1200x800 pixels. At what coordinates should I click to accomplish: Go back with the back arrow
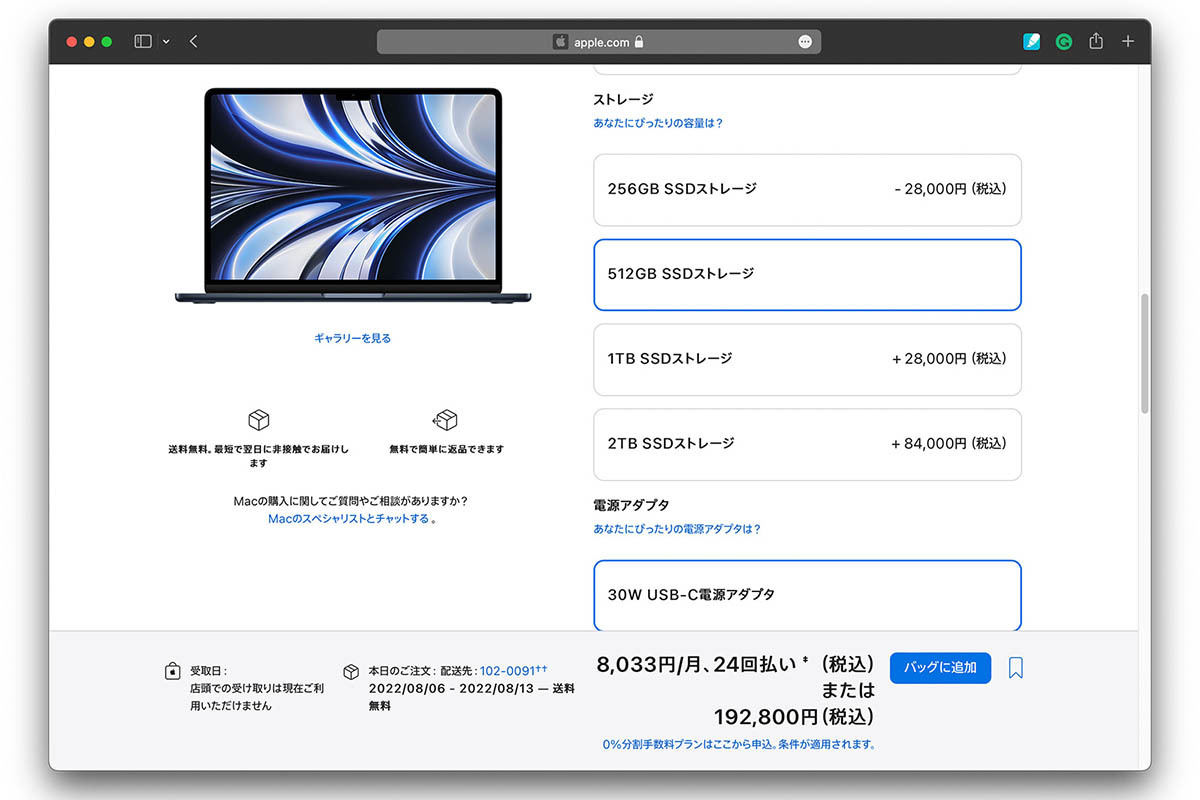pos(193,42)
